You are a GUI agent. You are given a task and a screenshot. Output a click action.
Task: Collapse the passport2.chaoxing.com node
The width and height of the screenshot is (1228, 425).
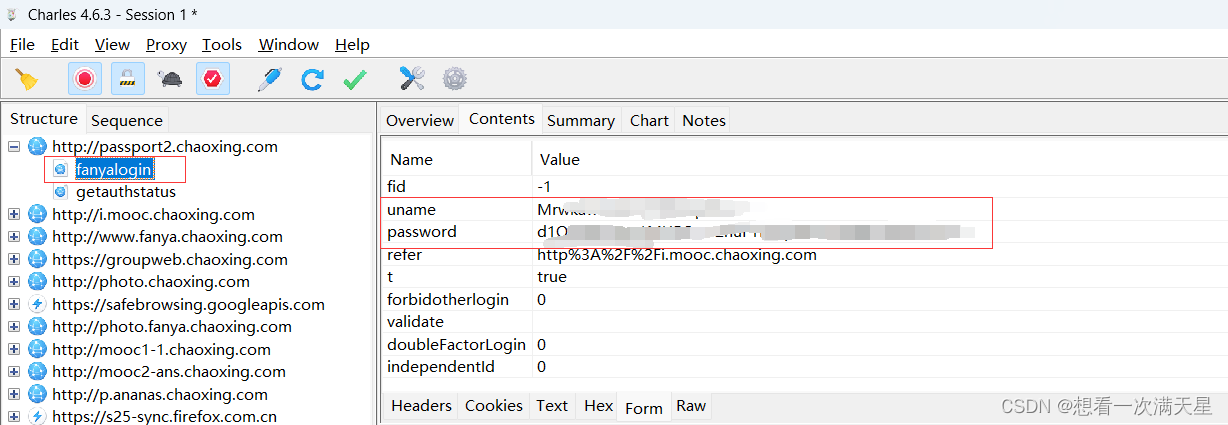(14, 147)
